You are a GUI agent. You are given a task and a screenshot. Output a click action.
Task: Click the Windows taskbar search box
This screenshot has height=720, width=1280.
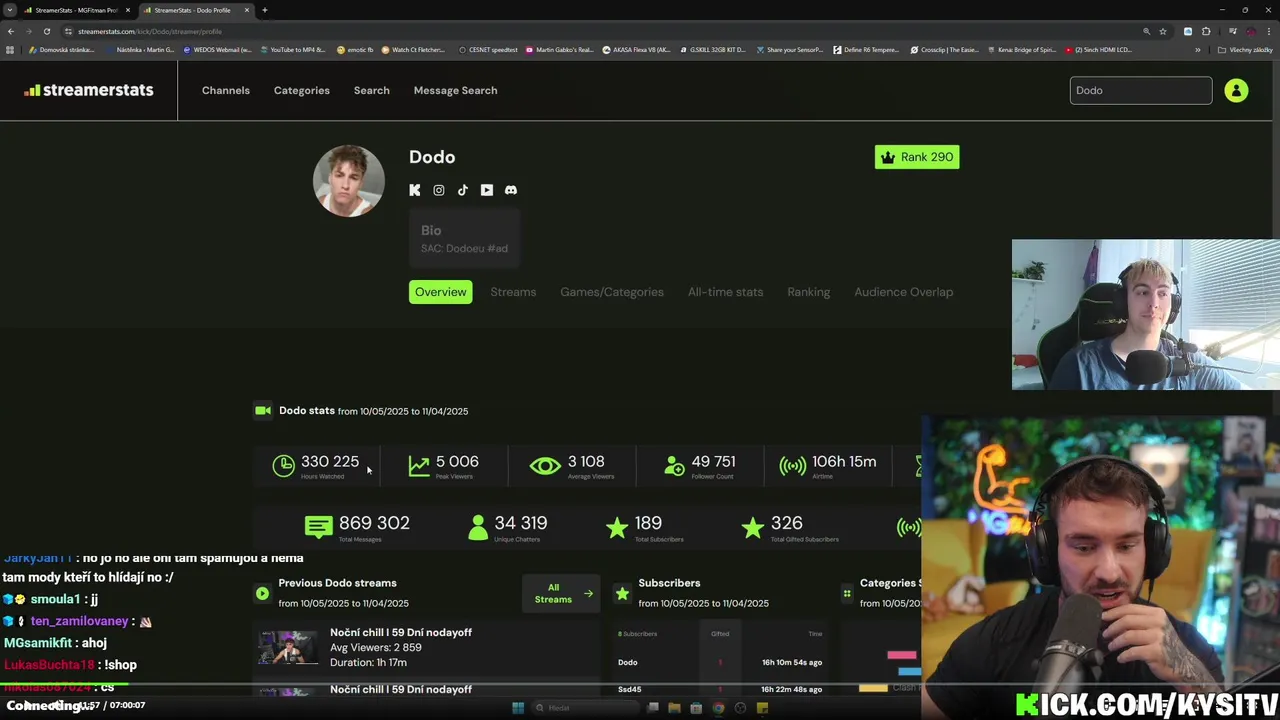coord(585,708)
